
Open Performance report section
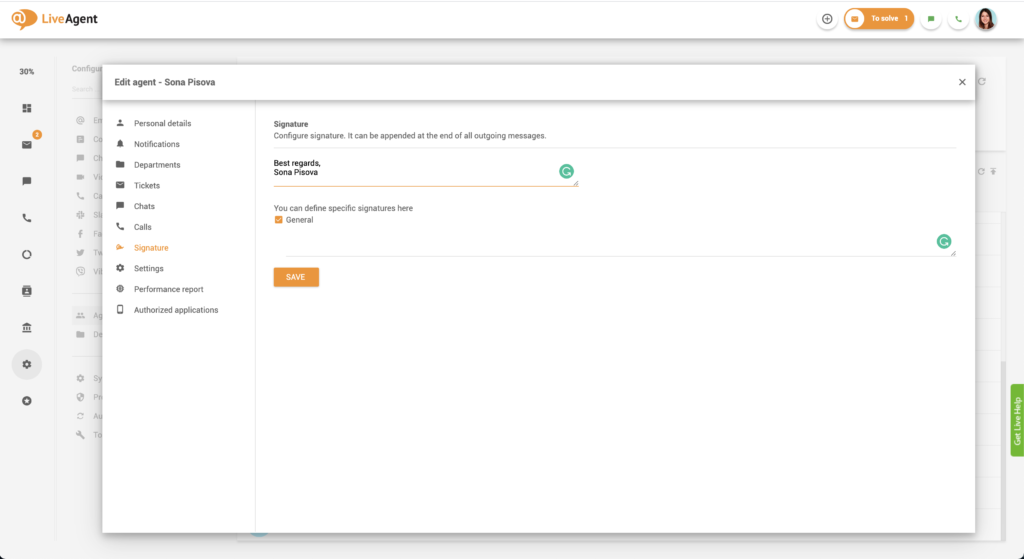click(168, 289)
